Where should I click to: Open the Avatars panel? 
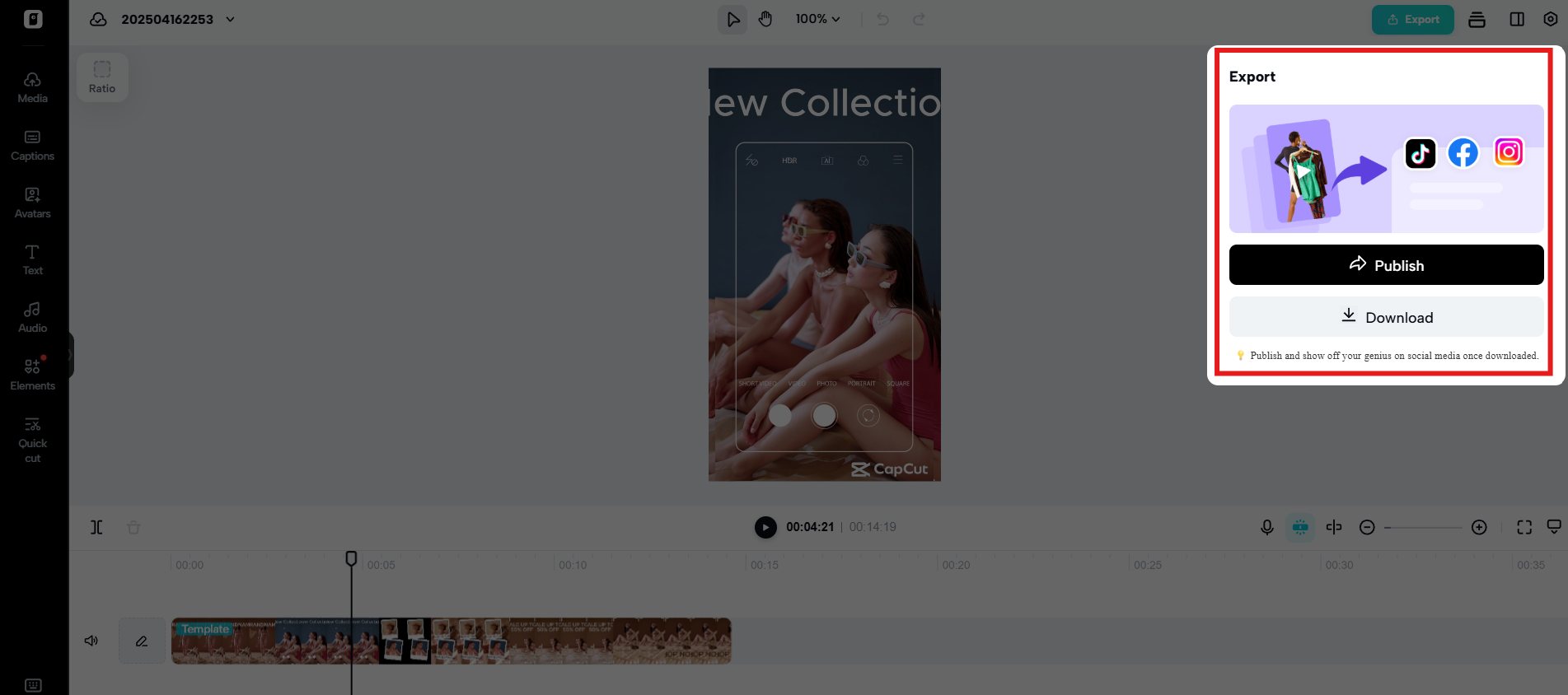(33, 203)
